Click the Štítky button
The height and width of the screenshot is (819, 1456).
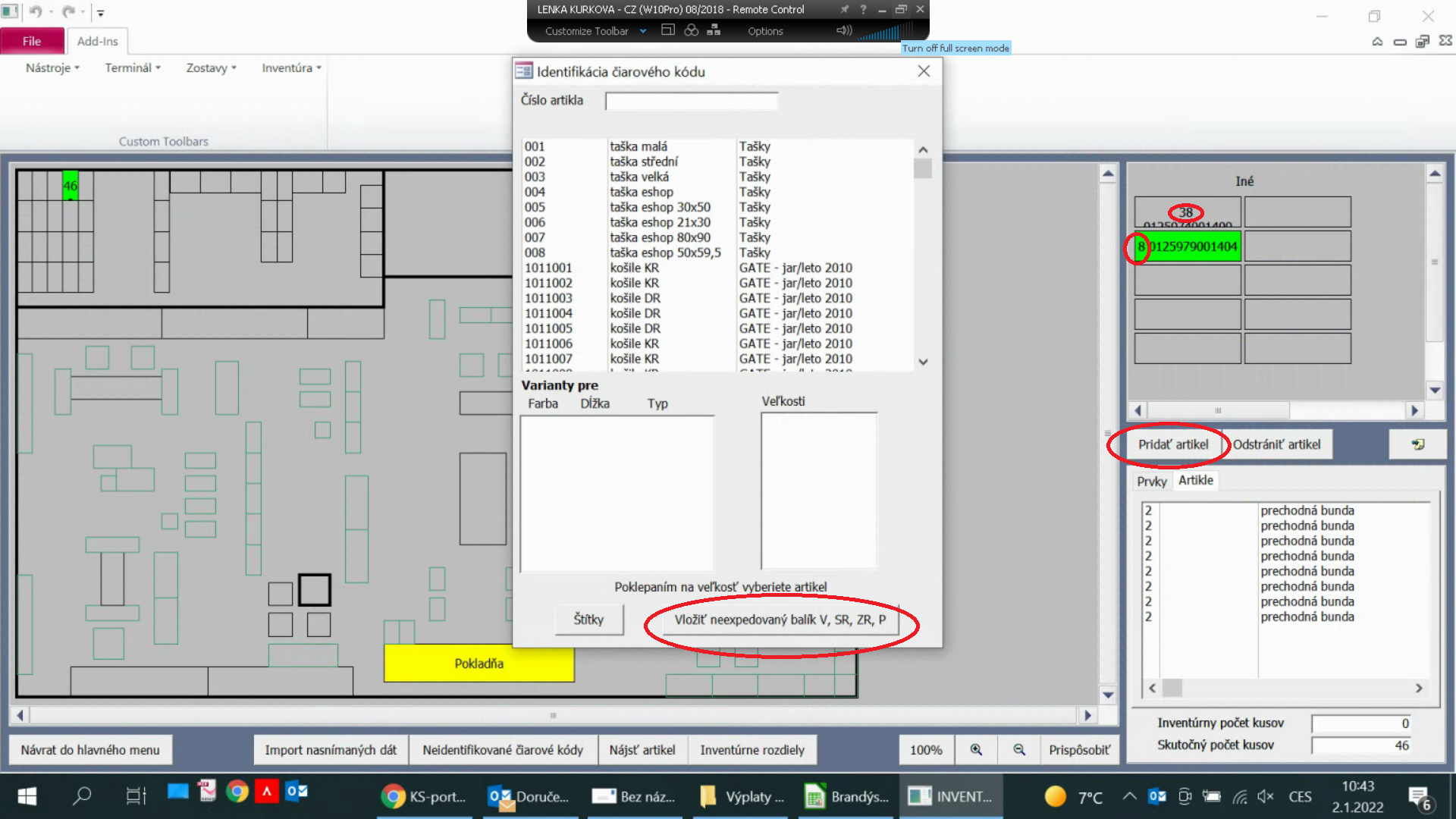pyautogui.click(x=588, y=620)
